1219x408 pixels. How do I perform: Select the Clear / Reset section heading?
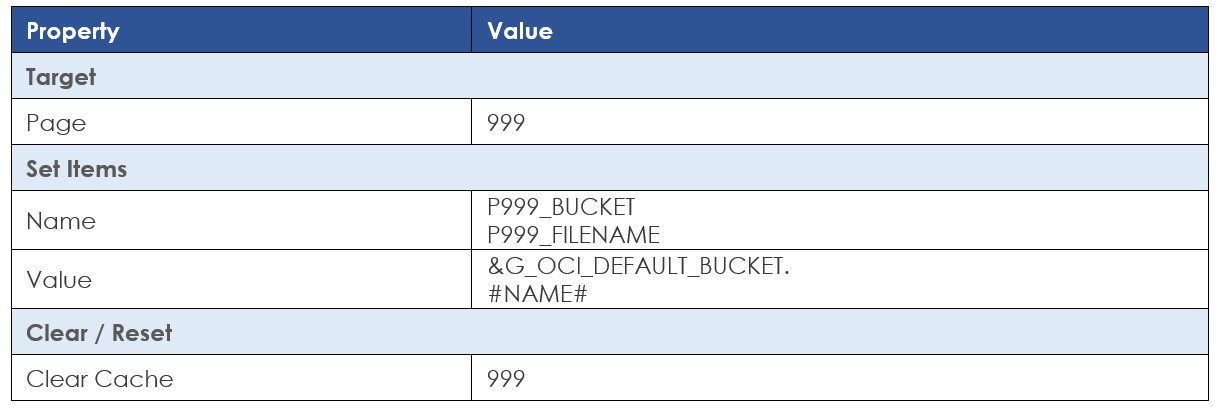99,333
